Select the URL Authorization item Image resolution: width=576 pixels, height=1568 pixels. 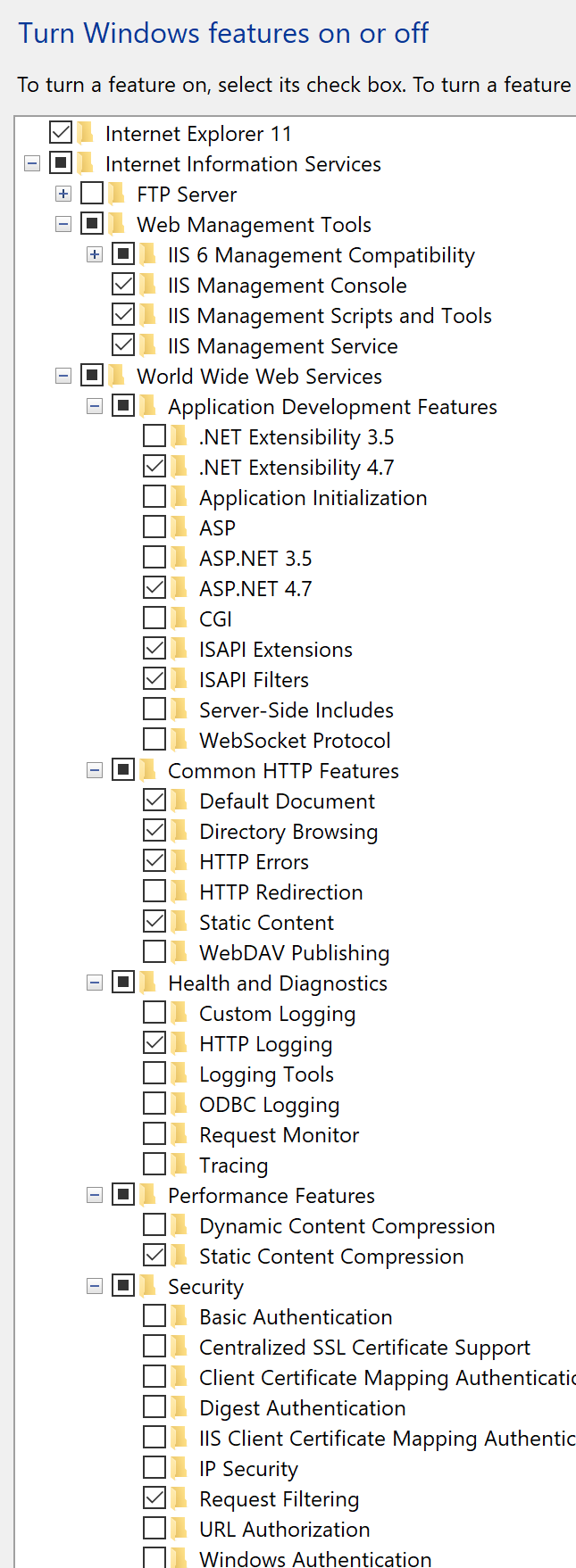tap(284, 1530)
